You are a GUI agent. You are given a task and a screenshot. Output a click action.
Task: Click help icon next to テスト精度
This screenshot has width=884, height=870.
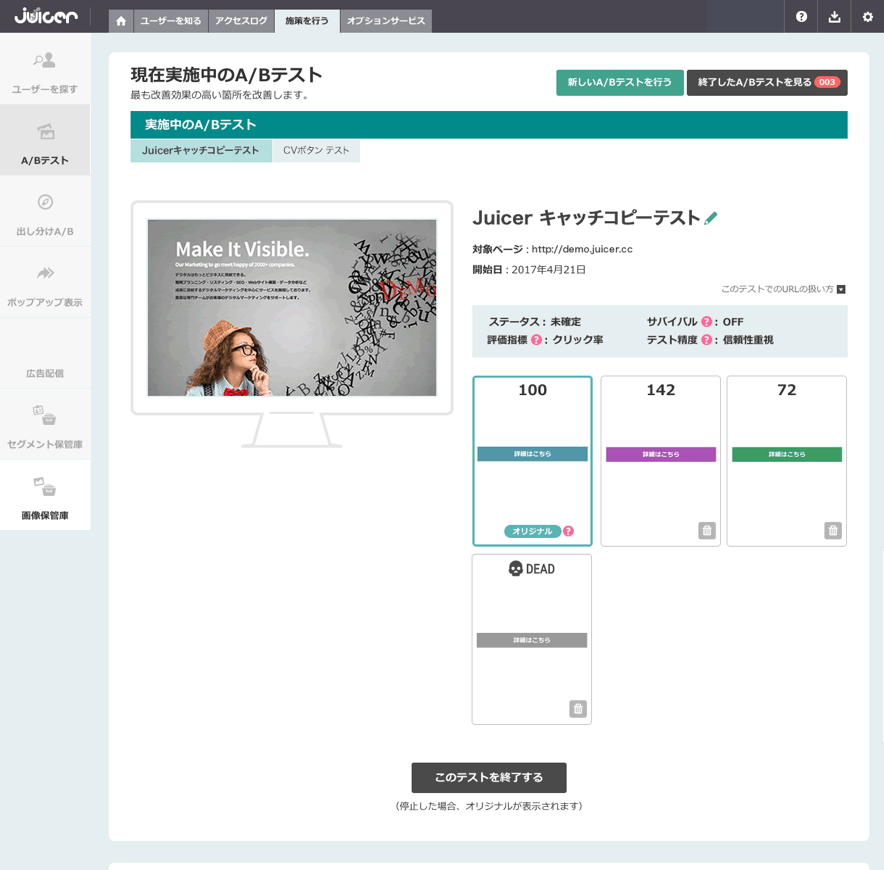706,340
